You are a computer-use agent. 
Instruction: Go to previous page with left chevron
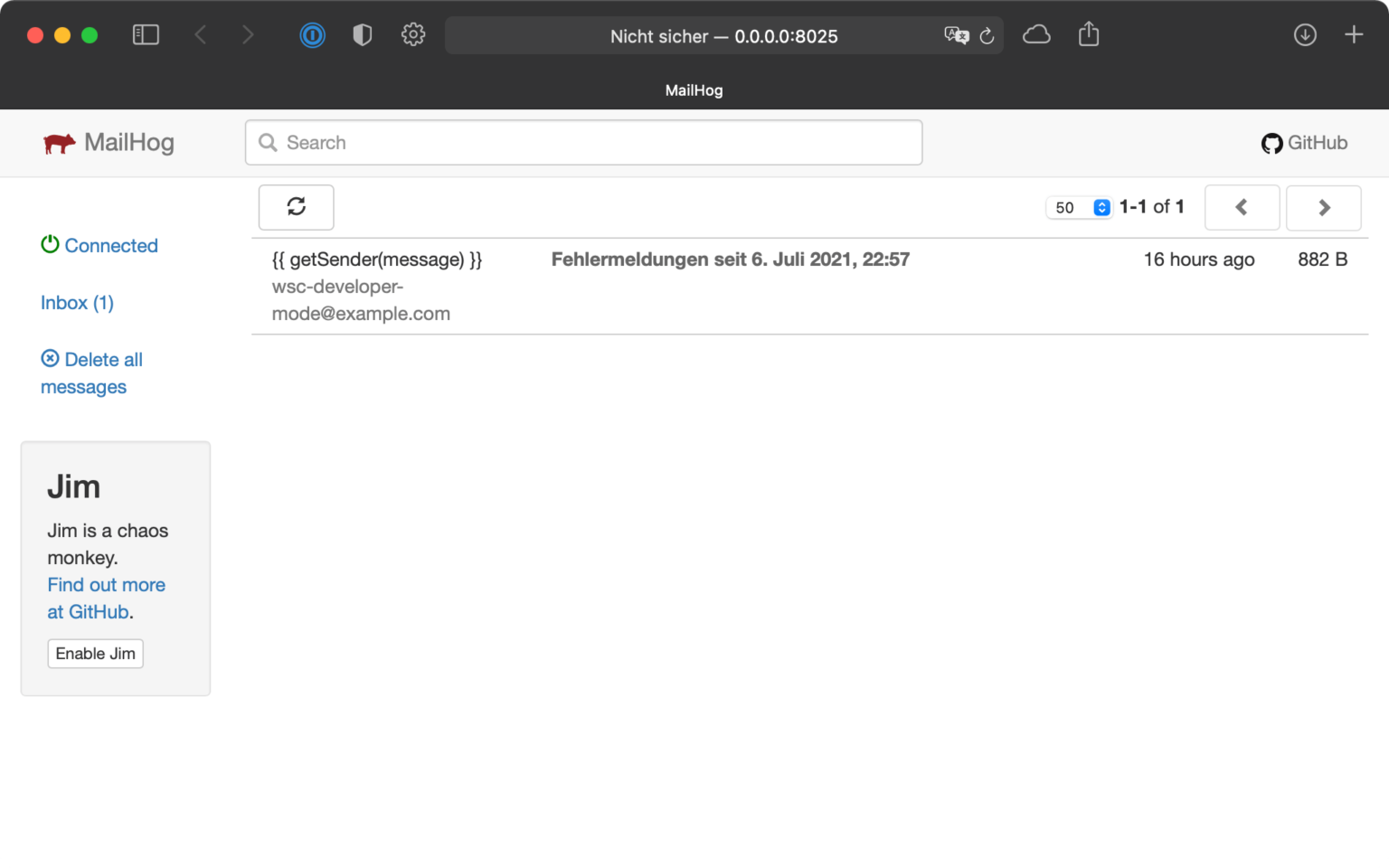coord(1242,207)
